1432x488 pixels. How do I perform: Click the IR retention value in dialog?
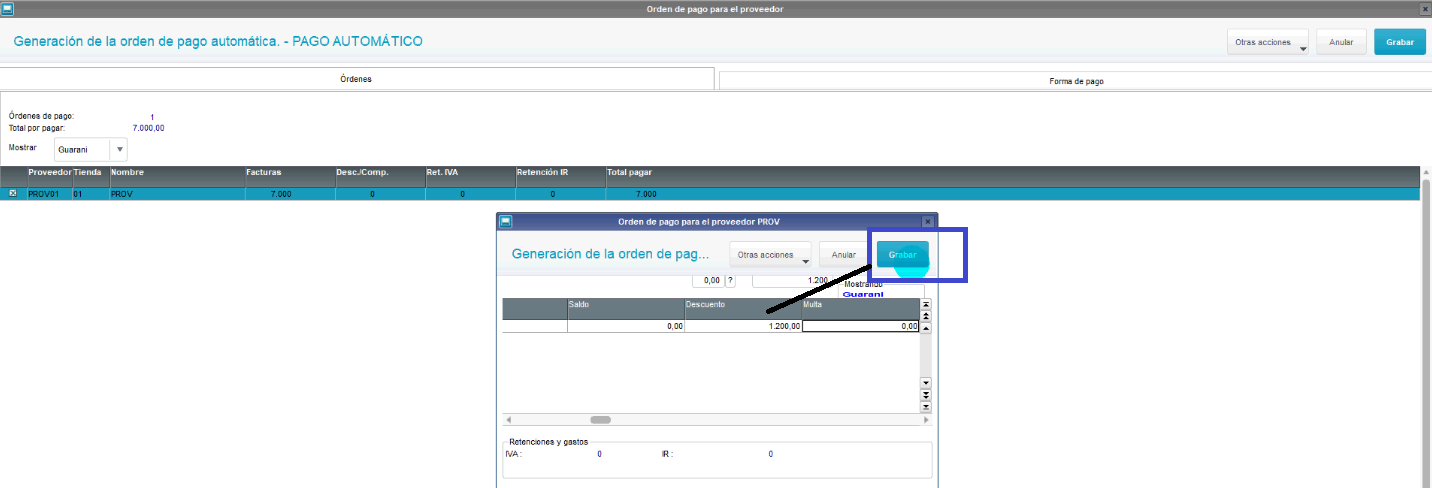click(x=771, y=454)
